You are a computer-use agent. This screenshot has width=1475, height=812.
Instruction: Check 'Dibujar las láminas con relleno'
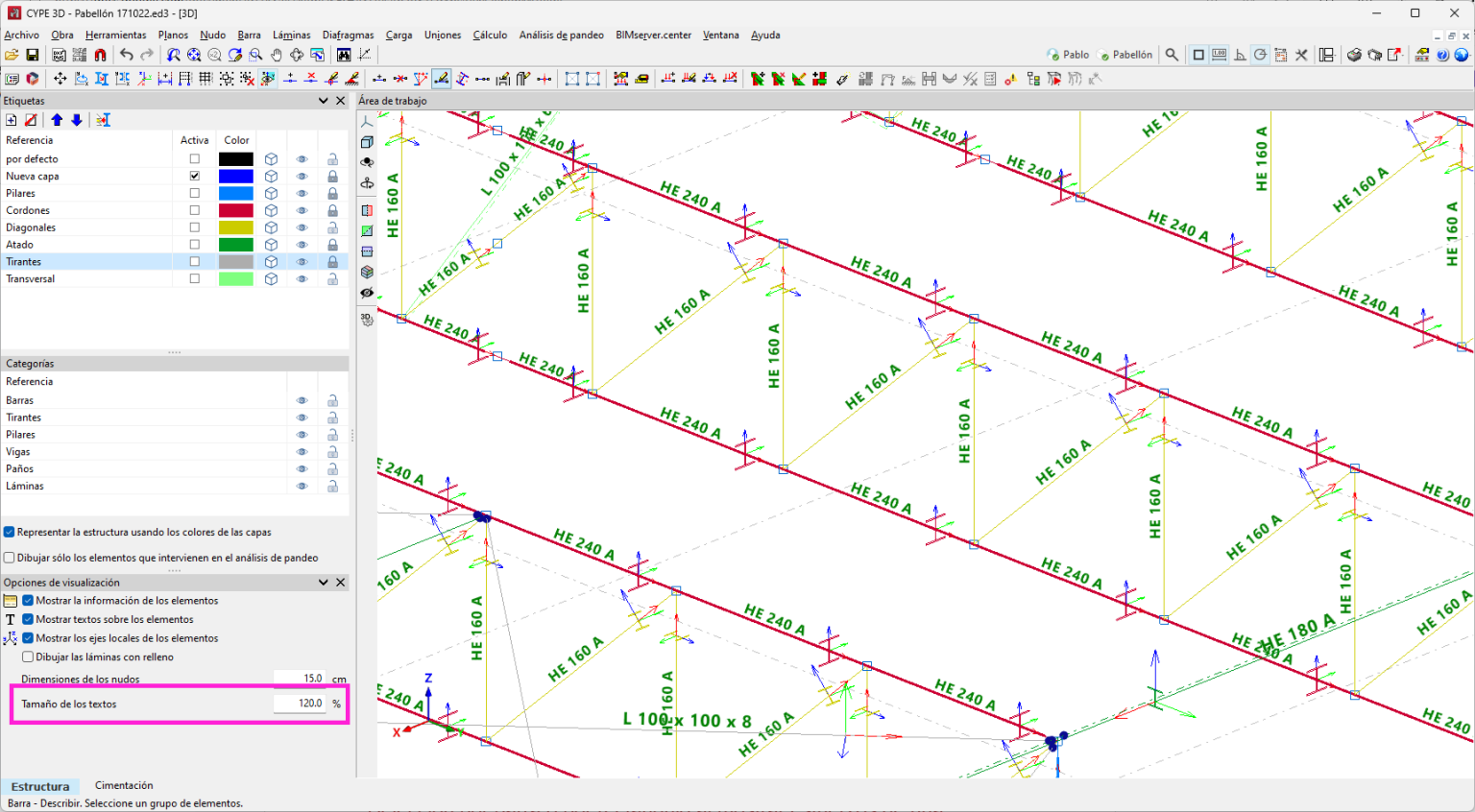point(28,657)
